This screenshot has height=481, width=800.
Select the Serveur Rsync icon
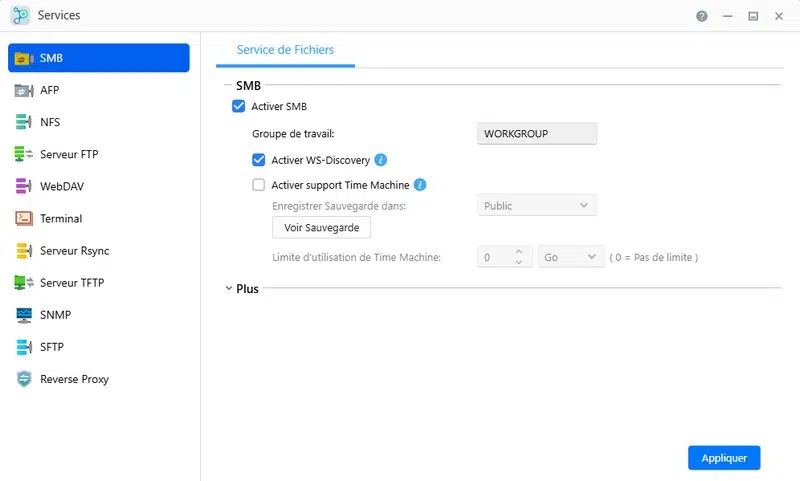tap(24, 250)
